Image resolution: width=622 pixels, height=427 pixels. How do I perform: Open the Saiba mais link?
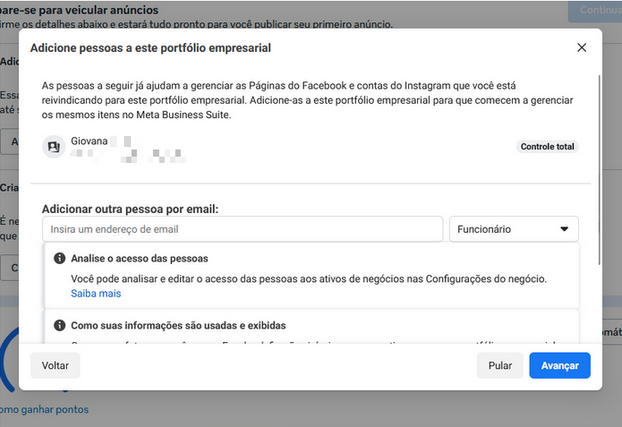tap(95, 294)
